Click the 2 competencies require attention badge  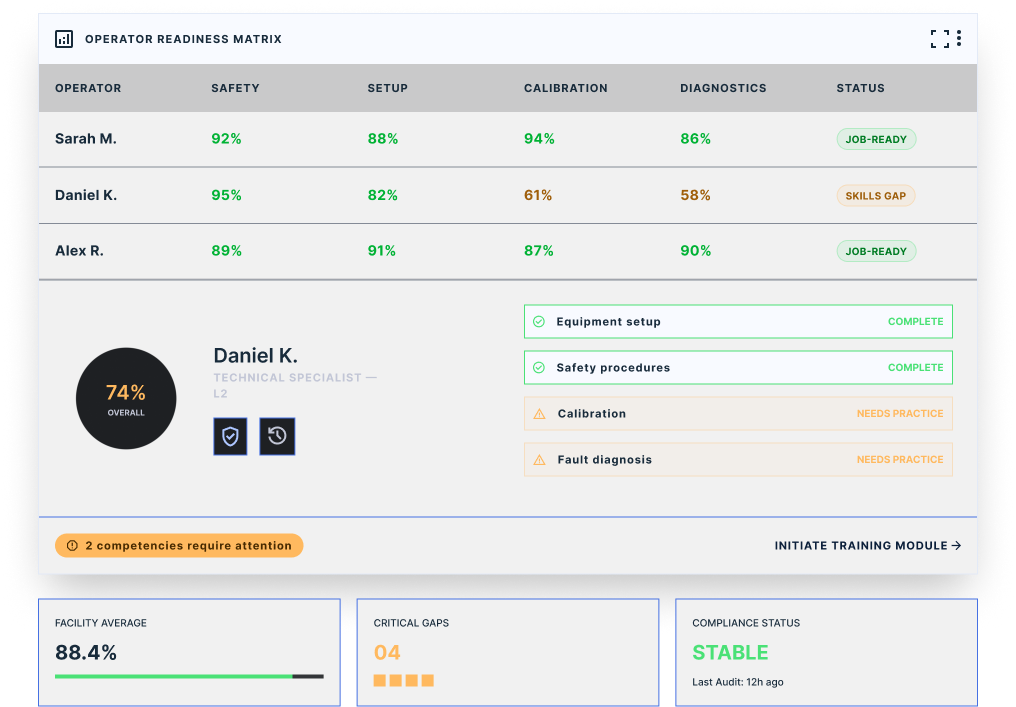coord(179,546)
